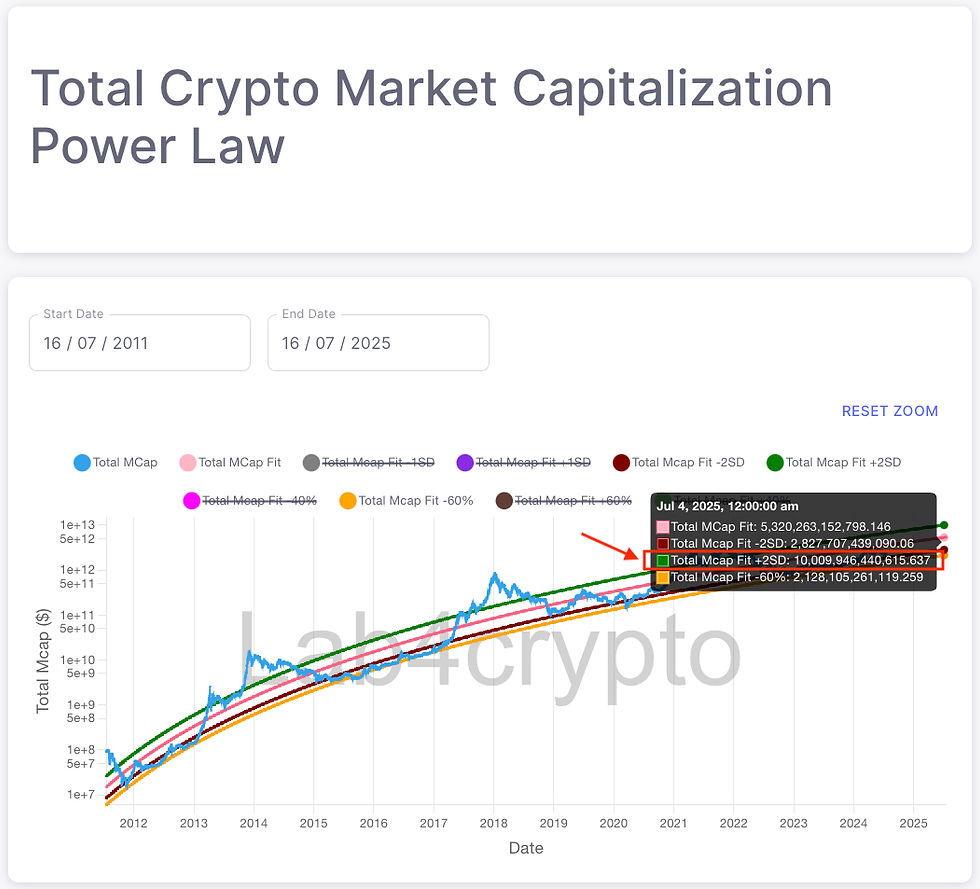This screenshot has width=980, height=889.
Task: Pick the dark red tooltip square swatch
Action: (662, 544)
